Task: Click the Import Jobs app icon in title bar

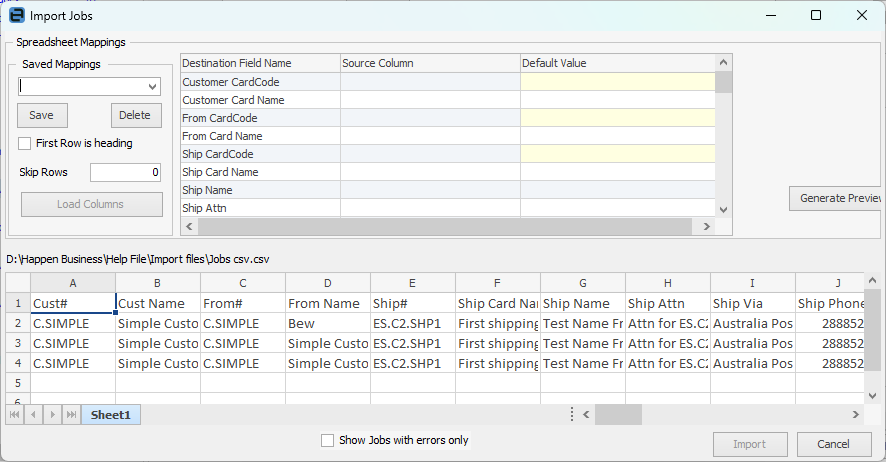Action: pos(17,15)
